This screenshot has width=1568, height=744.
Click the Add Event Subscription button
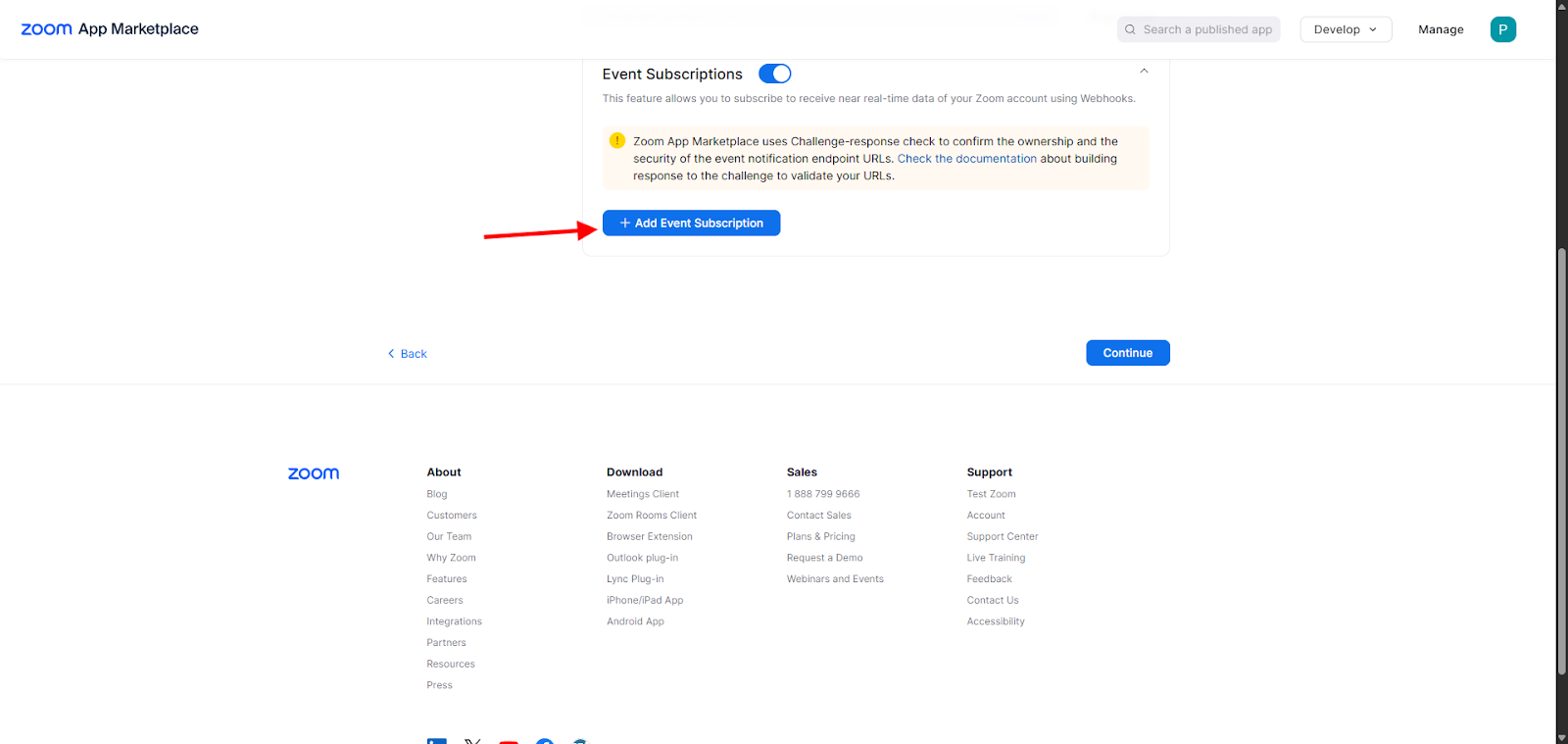[691, 223]
